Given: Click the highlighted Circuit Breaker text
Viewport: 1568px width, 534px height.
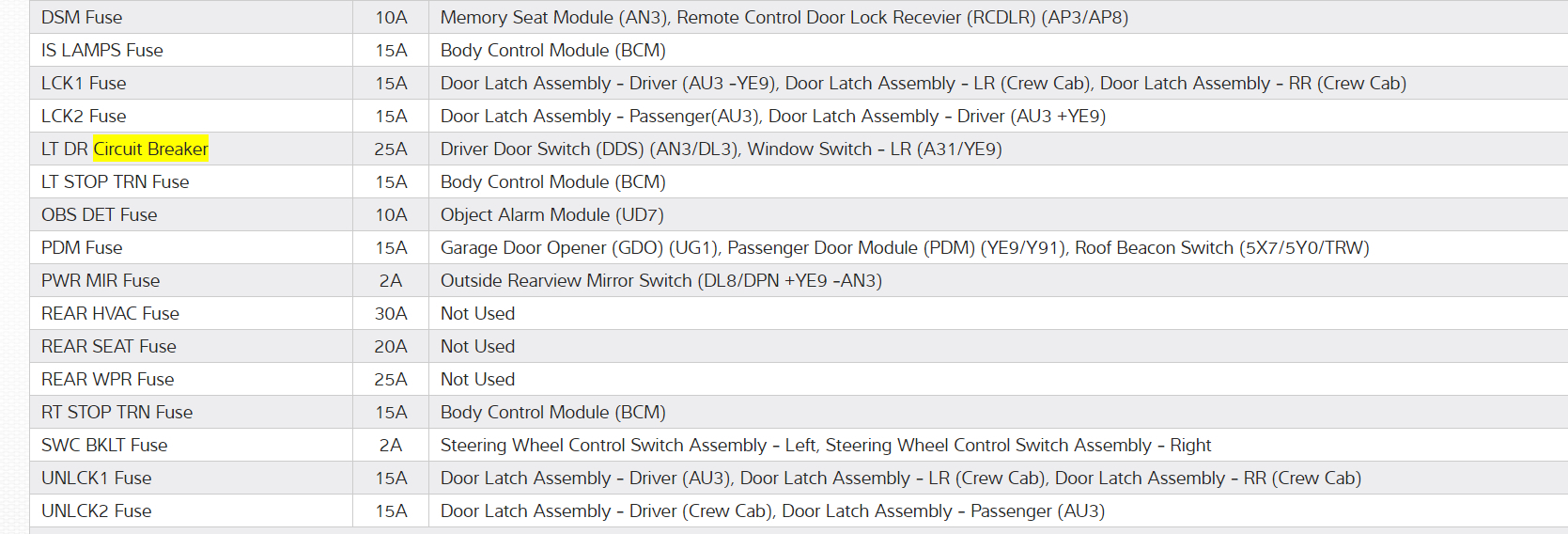Looking at the screenshot, I should pos(150,149).
